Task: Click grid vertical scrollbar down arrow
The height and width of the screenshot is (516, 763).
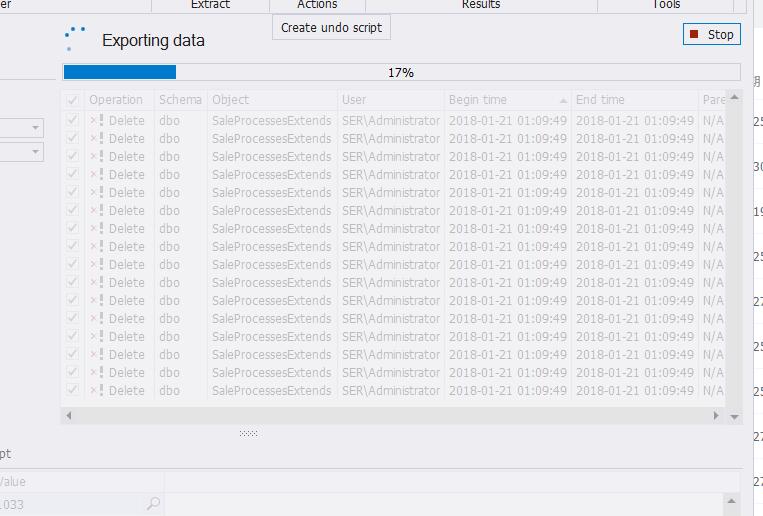Action: tap(734, 417)
